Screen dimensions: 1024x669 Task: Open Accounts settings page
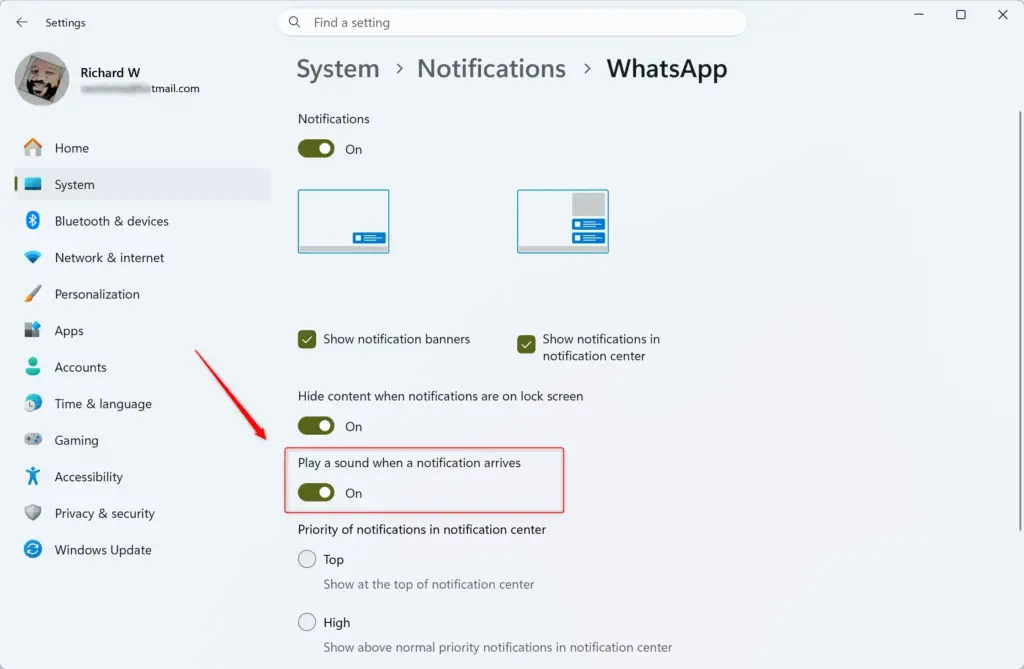pos(142,367)
